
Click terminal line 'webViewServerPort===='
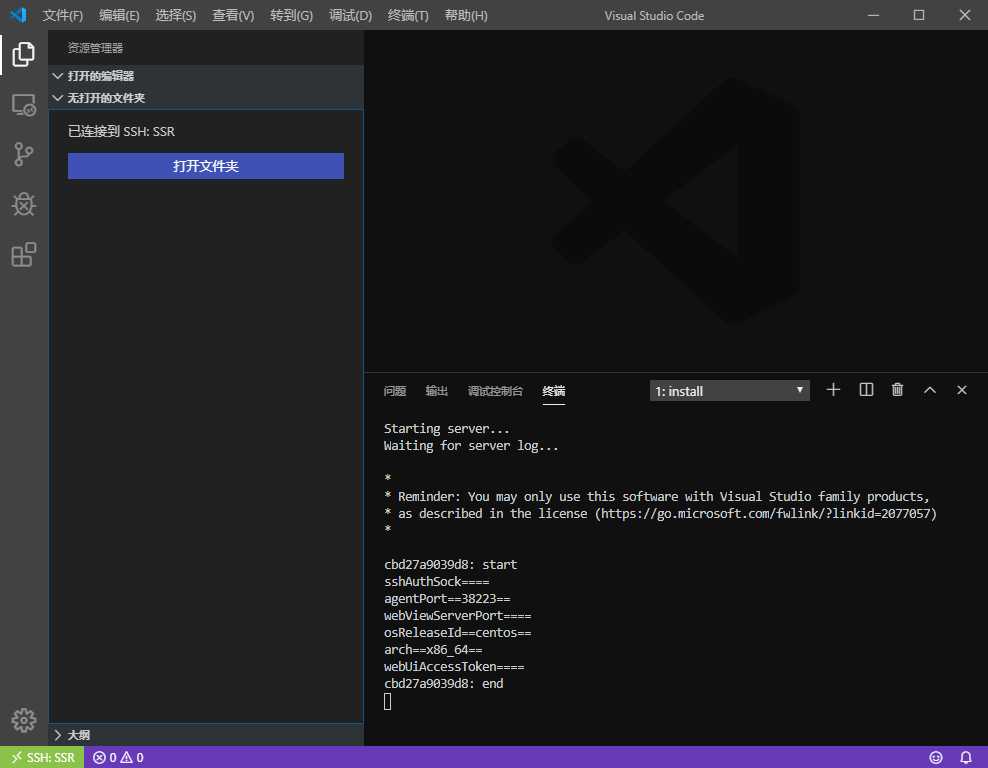(x=457, y=616)
